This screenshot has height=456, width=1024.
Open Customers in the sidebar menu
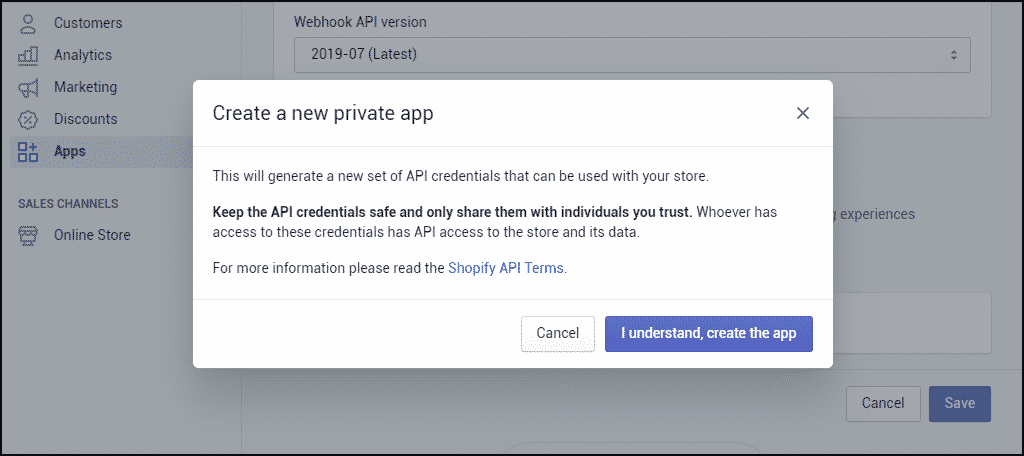click(x=88, y=23)
